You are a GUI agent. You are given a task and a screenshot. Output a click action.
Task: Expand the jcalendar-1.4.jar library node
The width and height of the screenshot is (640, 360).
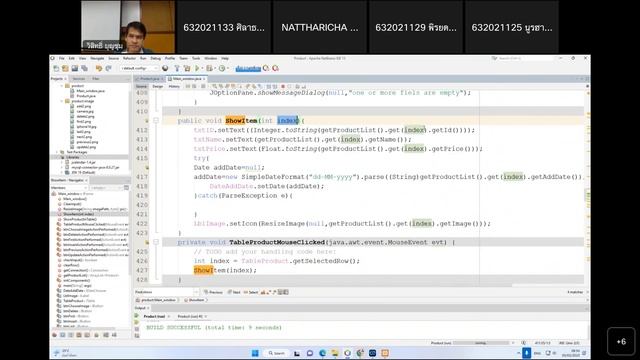pos(62,162)
